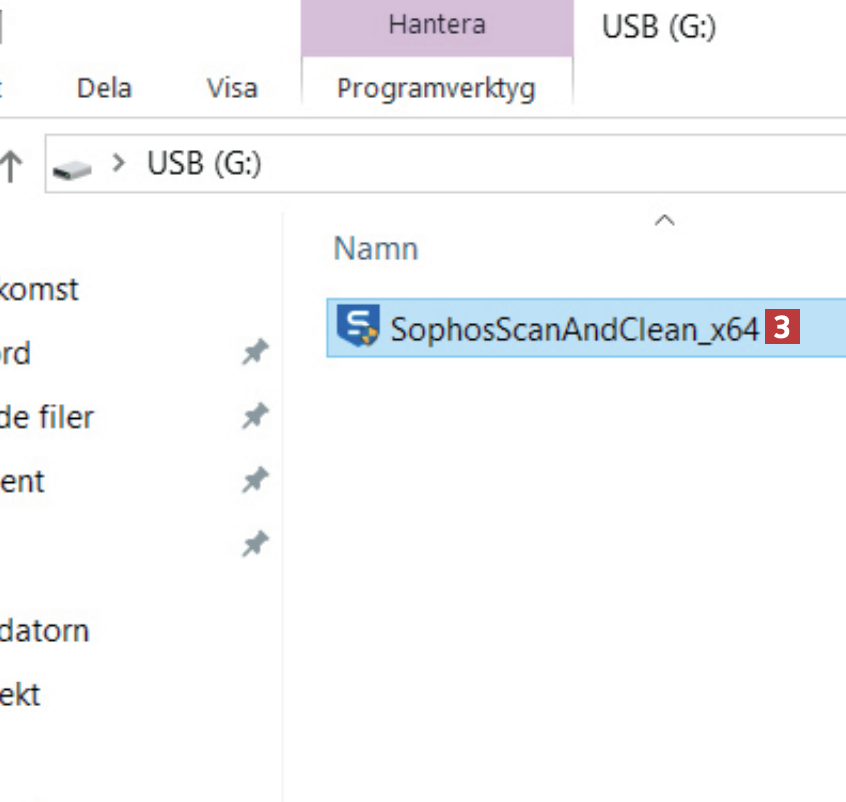This screenshot has height=802, width=846.
Task: Select the SophosScanAndClean_x64 file name
Action: pyautogui.click(x=574, y=329)
